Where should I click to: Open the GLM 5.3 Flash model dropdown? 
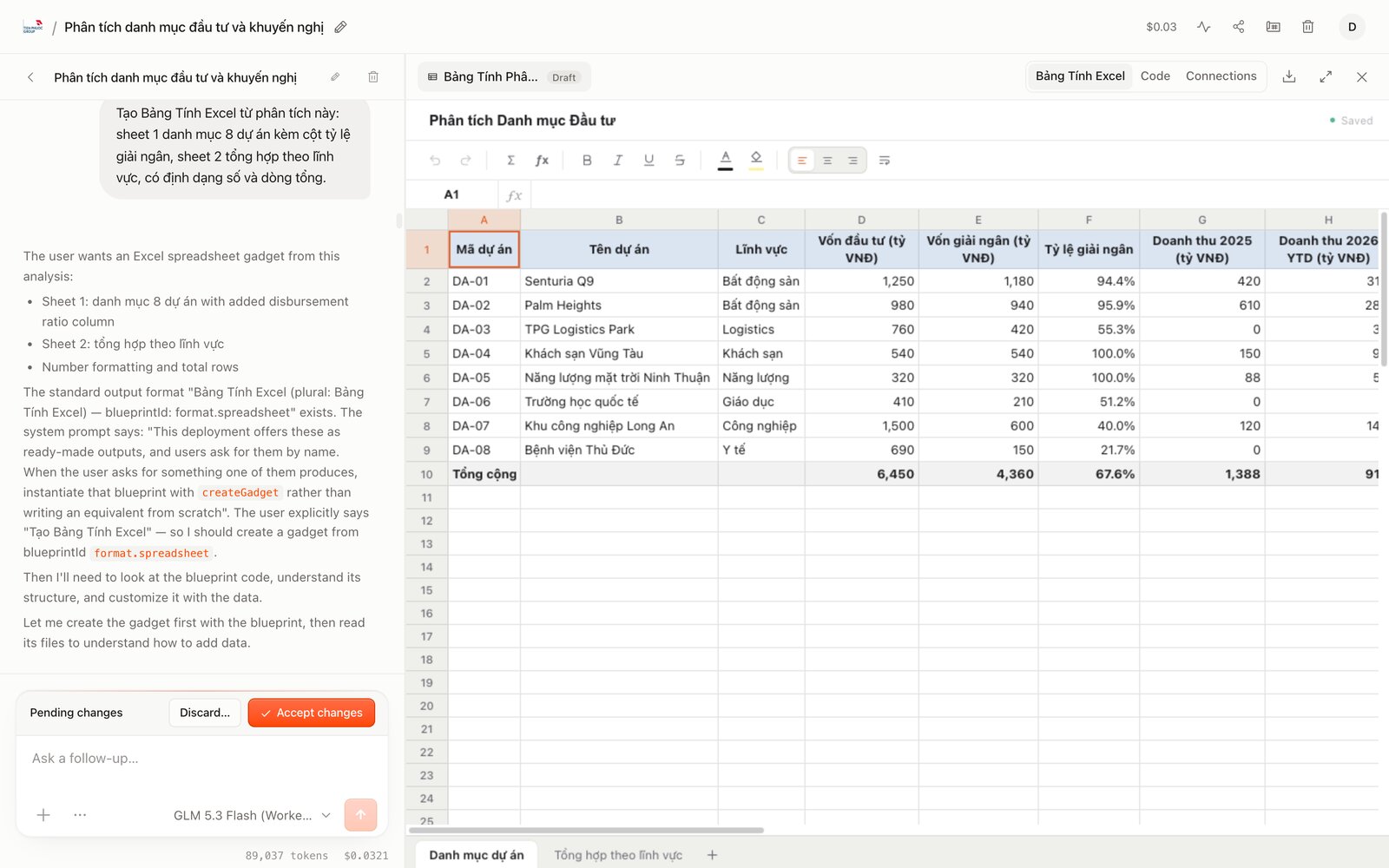pyautogui.click(x=252, y=815)
